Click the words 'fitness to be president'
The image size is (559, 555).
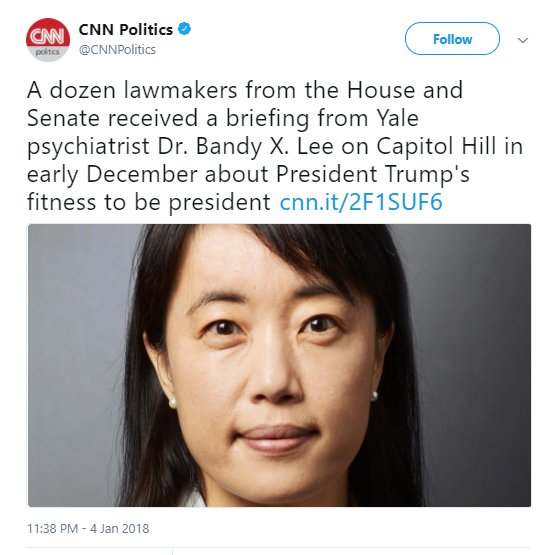(x=149, y=202)
